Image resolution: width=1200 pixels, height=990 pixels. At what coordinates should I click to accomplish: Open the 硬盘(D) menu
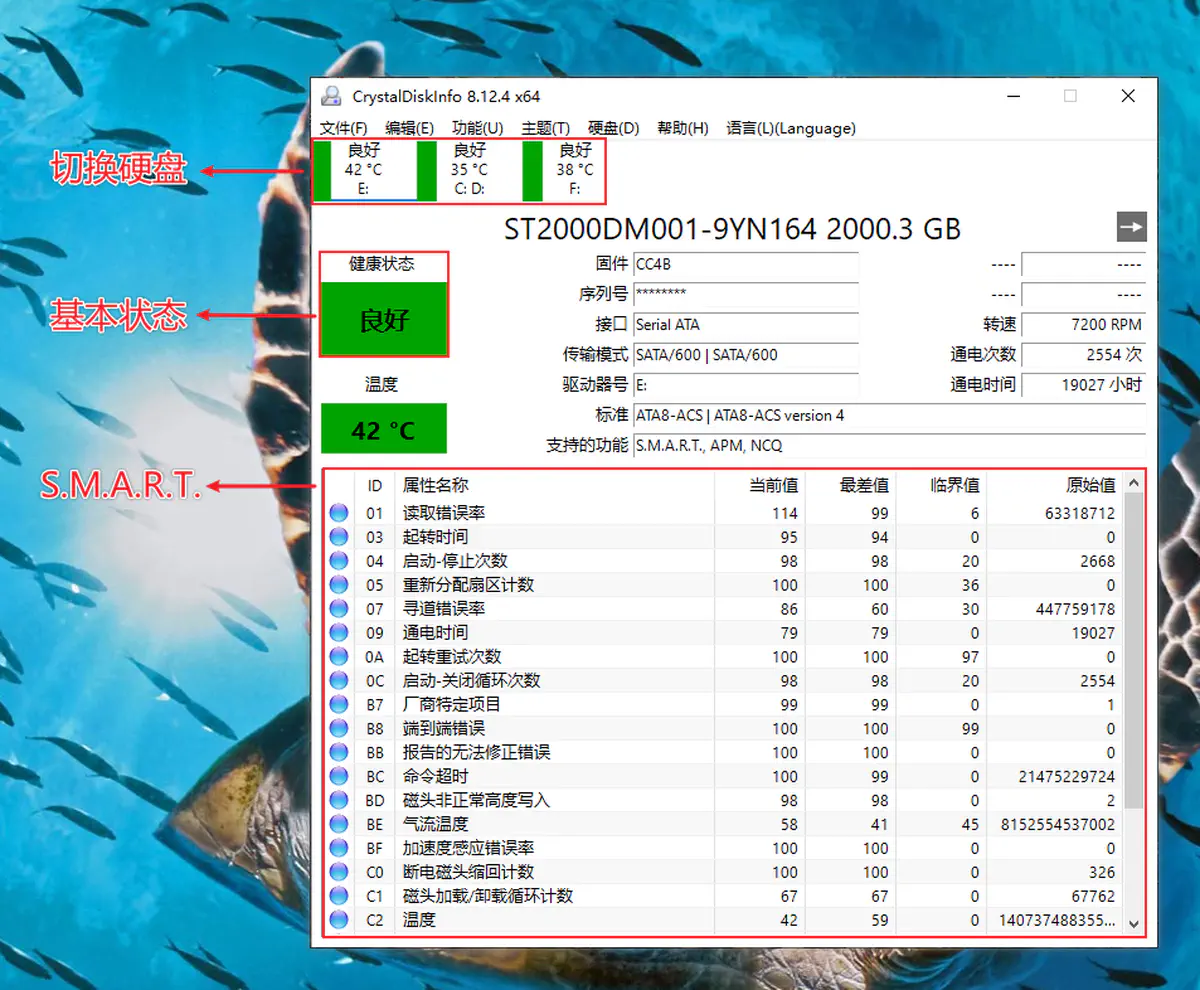point(613,128)
